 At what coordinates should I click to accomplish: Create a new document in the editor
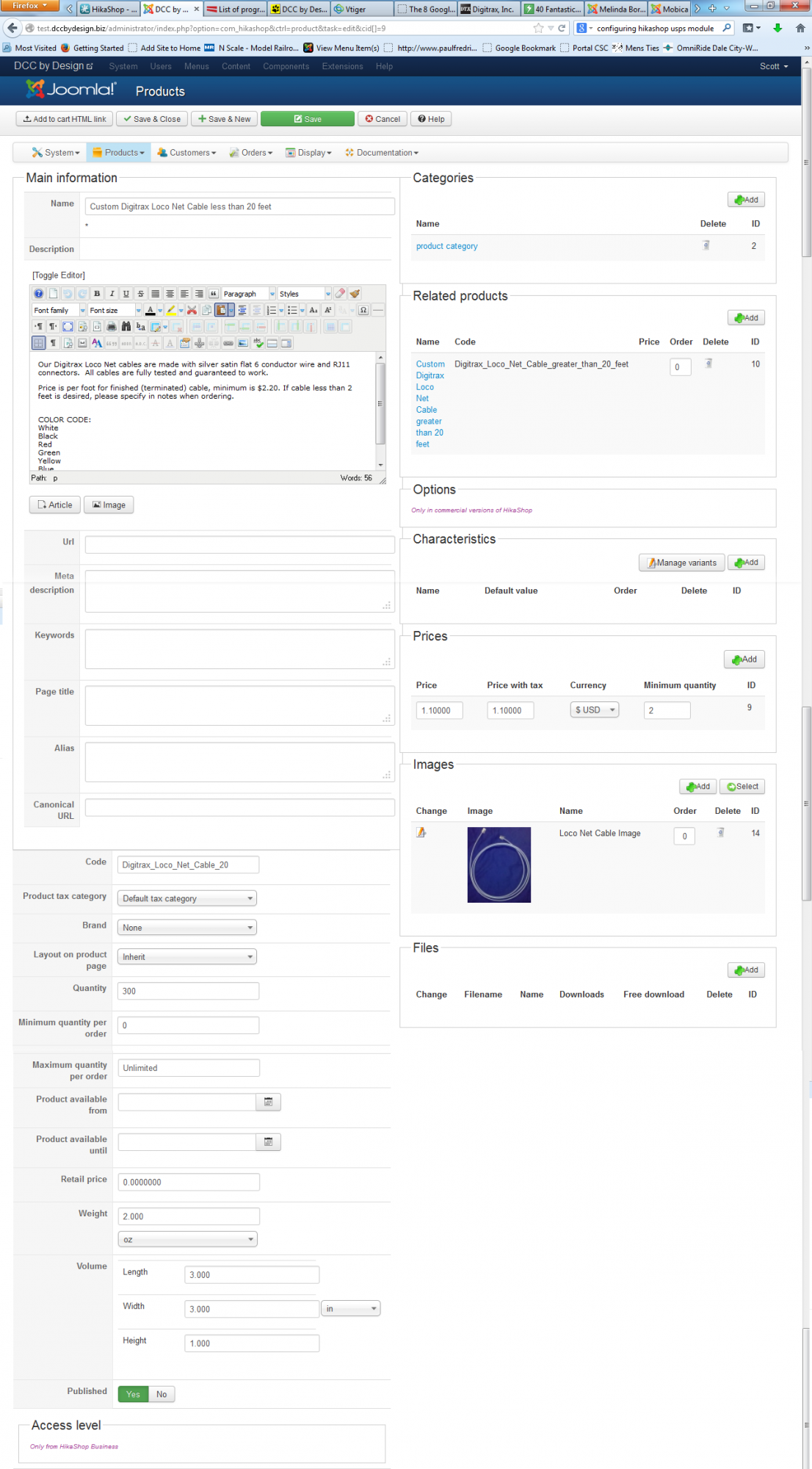53,294
